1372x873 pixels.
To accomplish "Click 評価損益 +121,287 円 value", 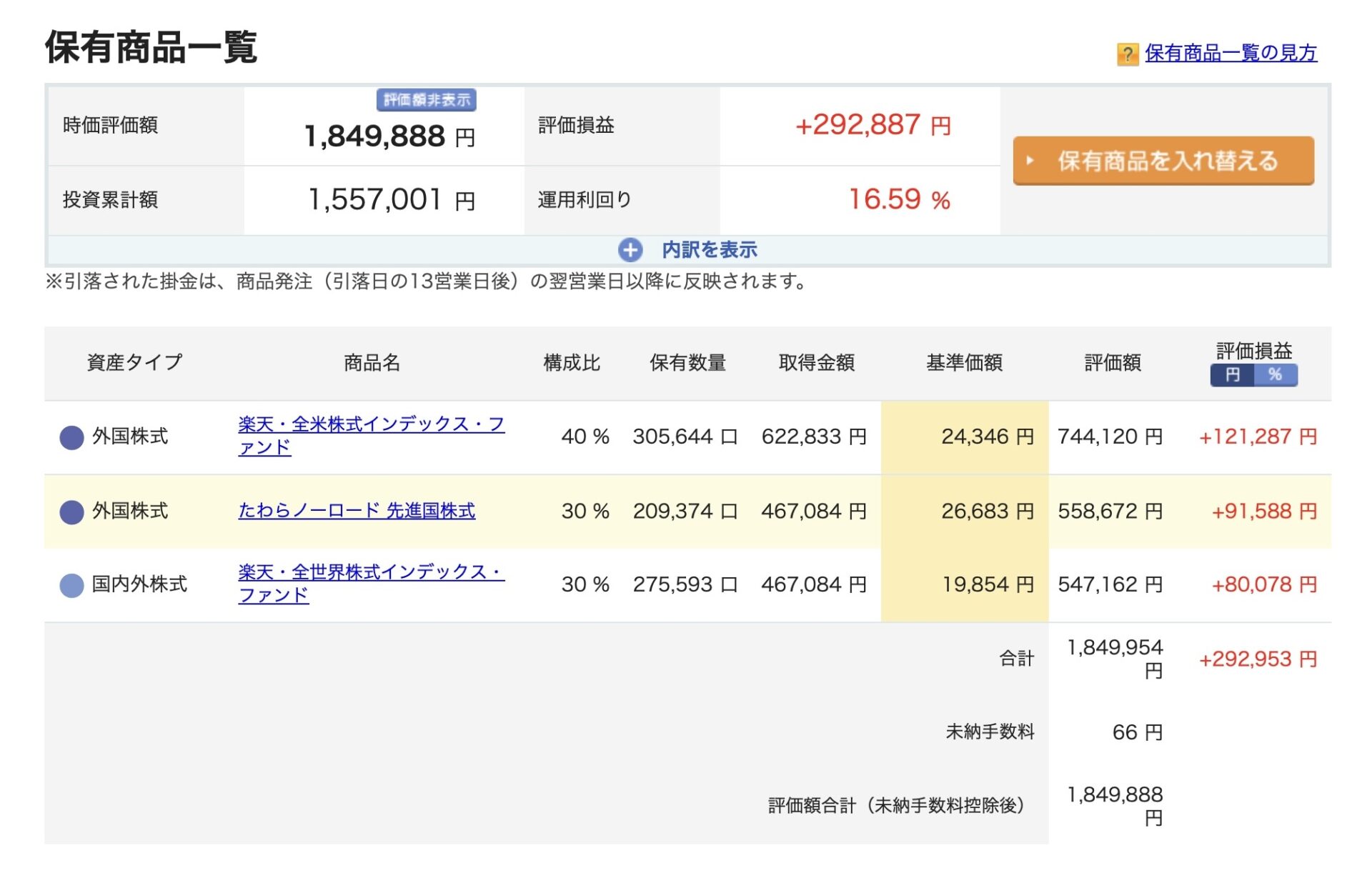I will coord(1258,437).
